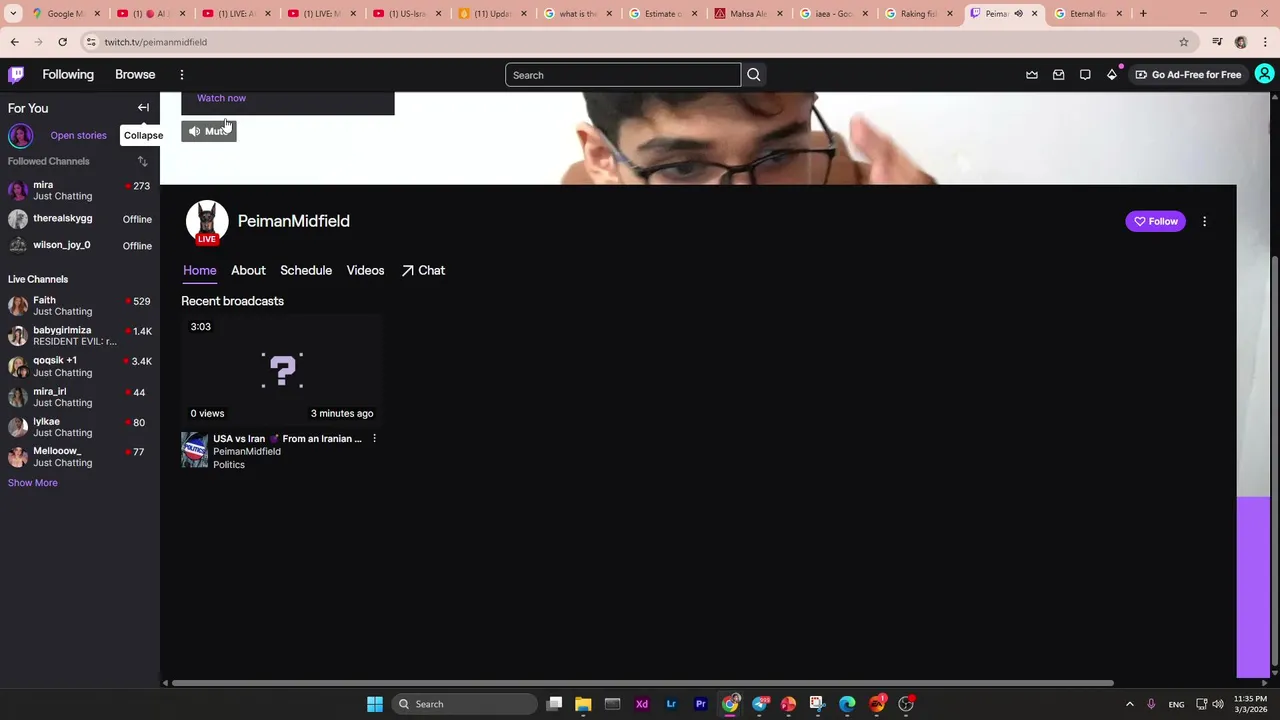
Task: Open the broadcast video options menu
Action: [374, 439]
